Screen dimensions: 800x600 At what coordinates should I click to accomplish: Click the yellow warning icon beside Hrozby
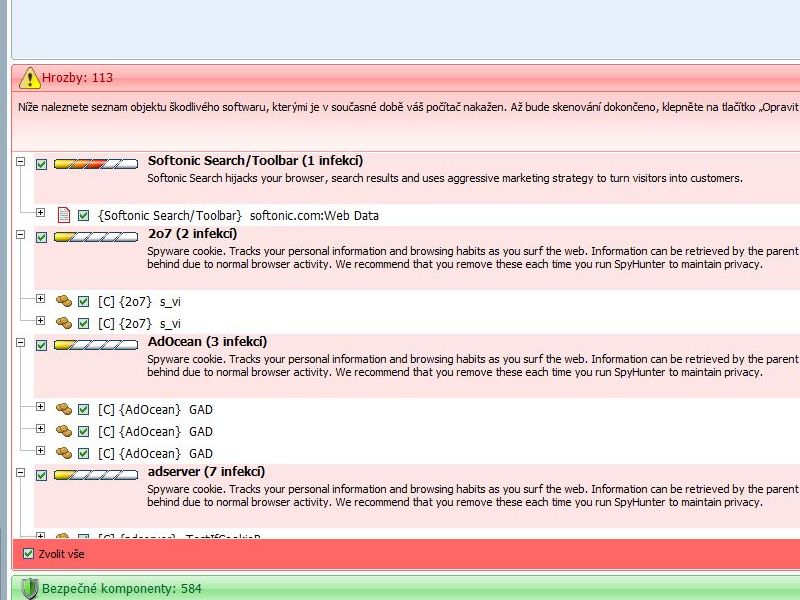(x=30, y=78)
